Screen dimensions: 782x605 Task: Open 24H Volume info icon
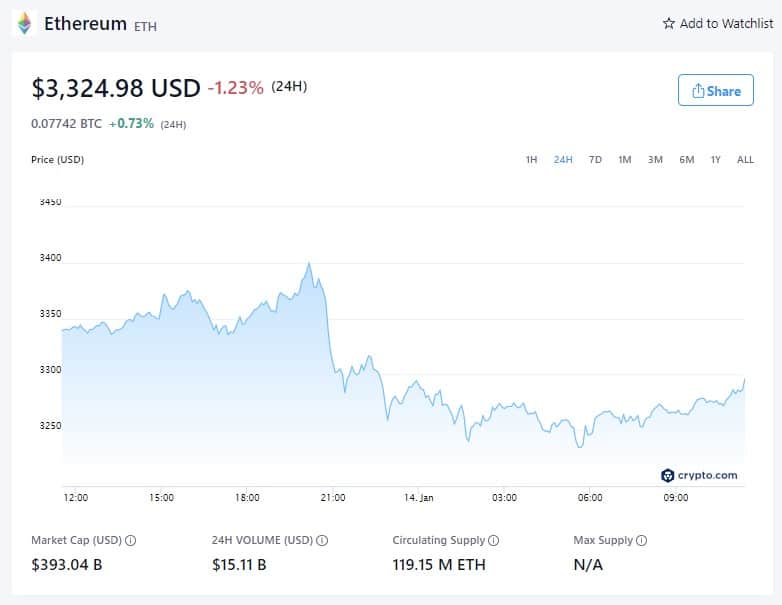coord(322,541)
